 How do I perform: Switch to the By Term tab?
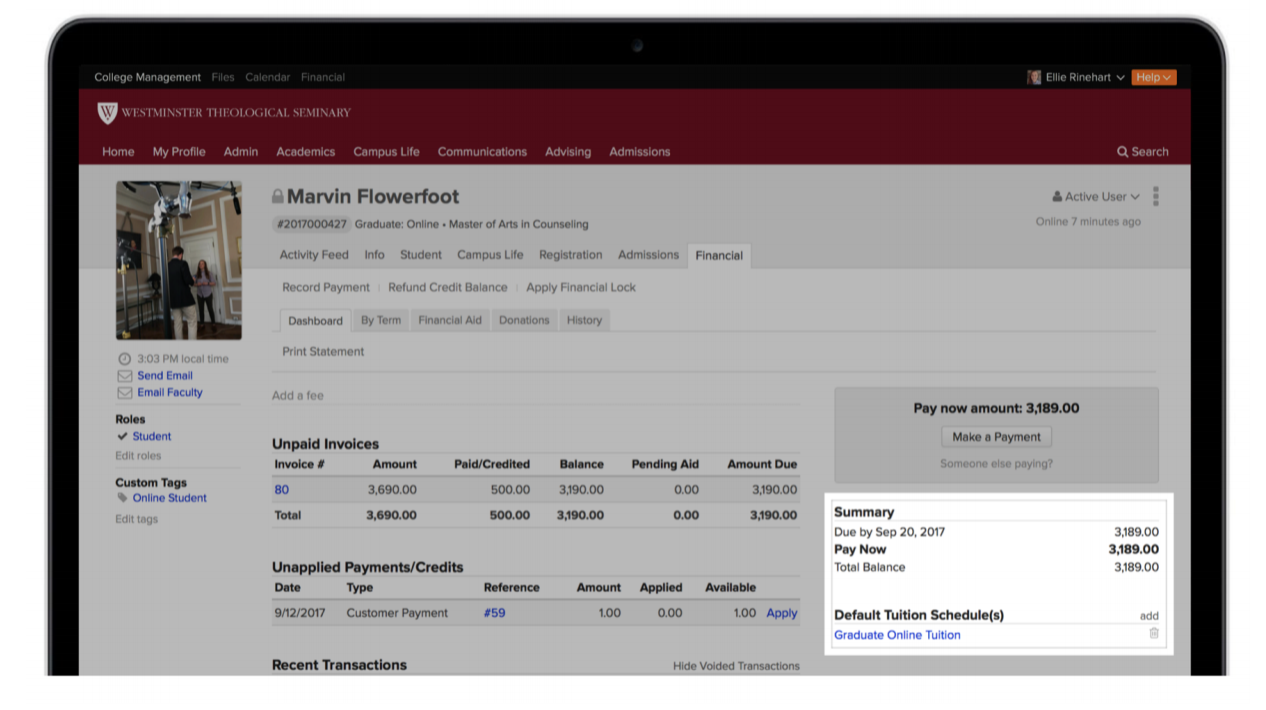click(x=380, y=321)
